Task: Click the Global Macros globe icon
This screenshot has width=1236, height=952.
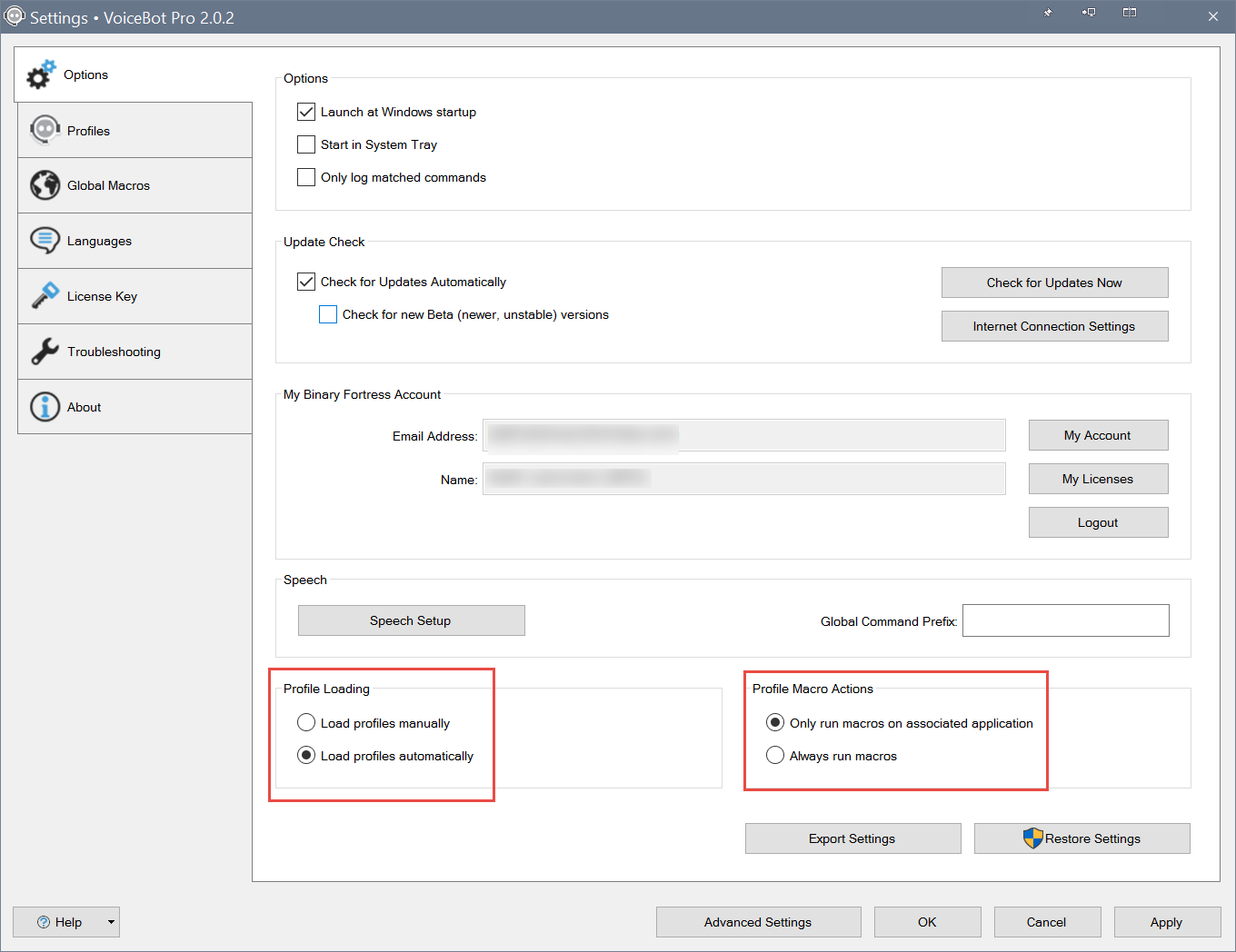Action: click(45, 185)
